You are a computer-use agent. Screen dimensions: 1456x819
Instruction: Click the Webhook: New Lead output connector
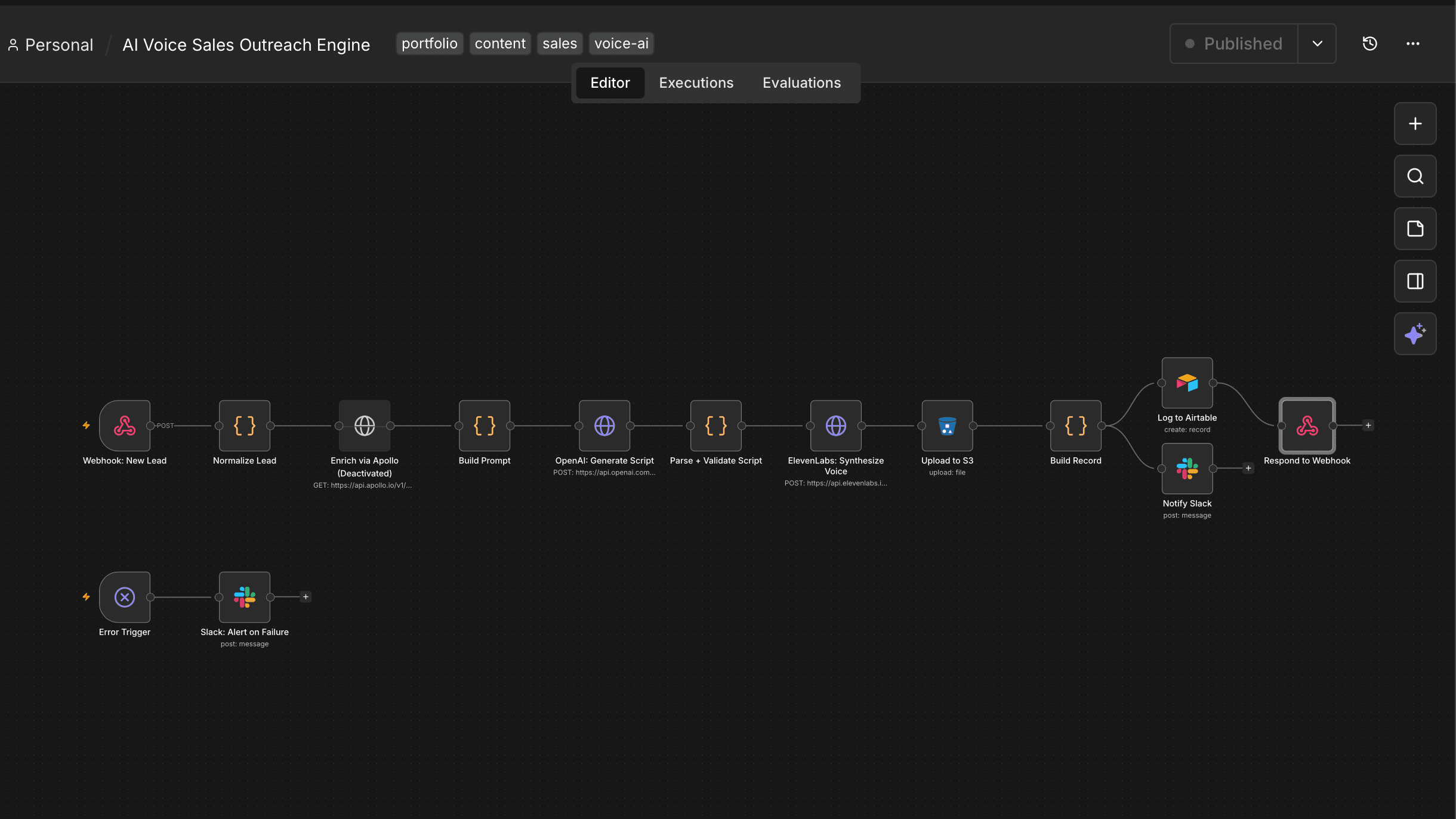[150, 426]
